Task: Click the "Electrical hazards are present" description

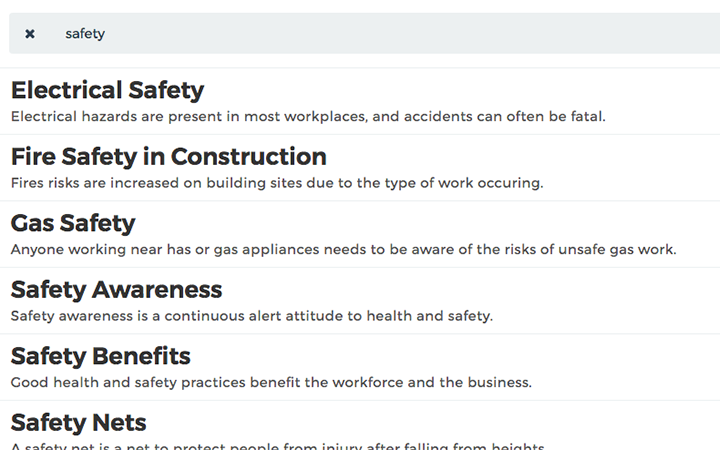Action: point(308,116)
